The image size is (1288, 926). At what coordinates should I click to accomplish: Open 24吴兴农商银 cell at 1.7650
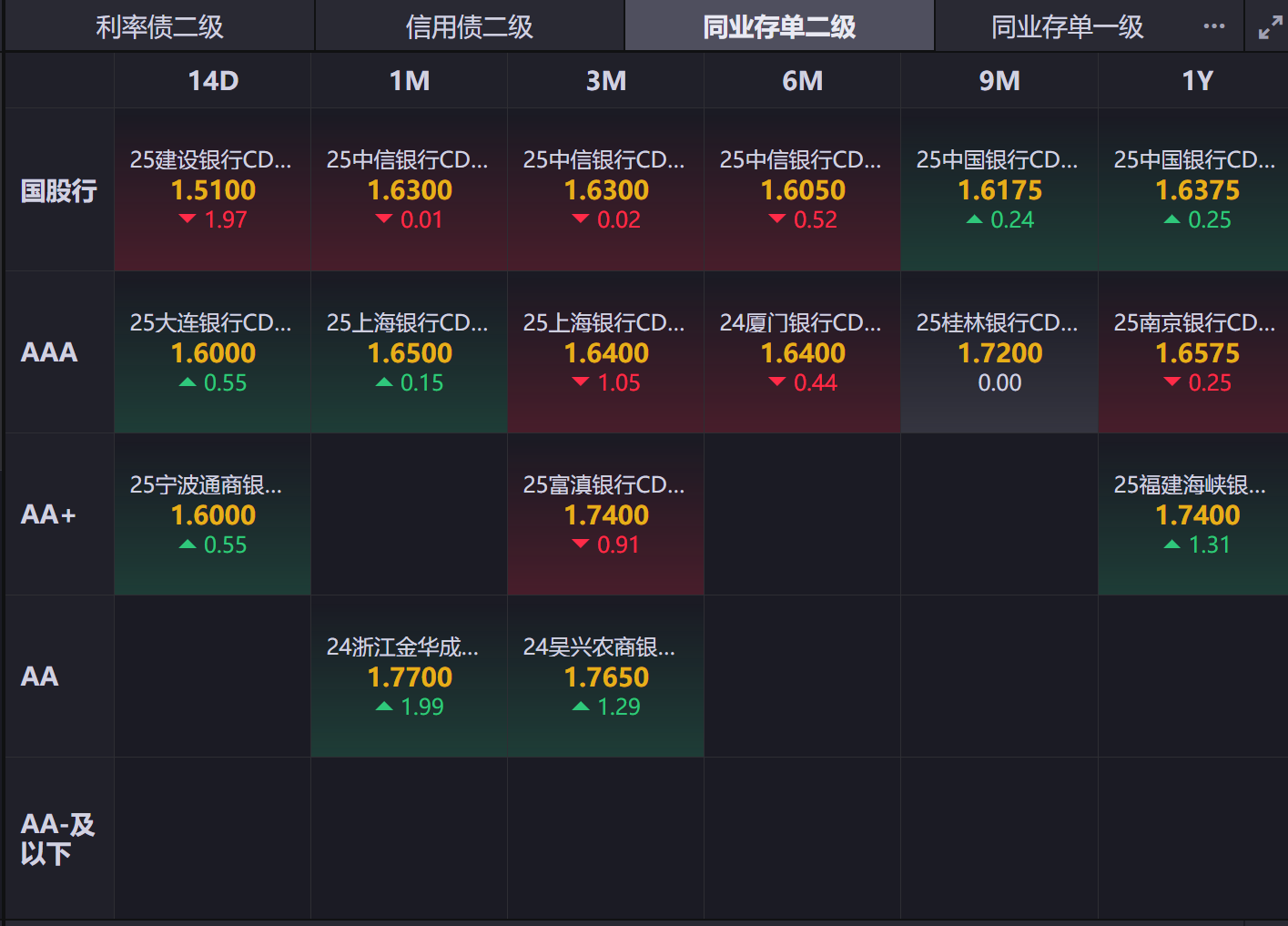point(606,677)
